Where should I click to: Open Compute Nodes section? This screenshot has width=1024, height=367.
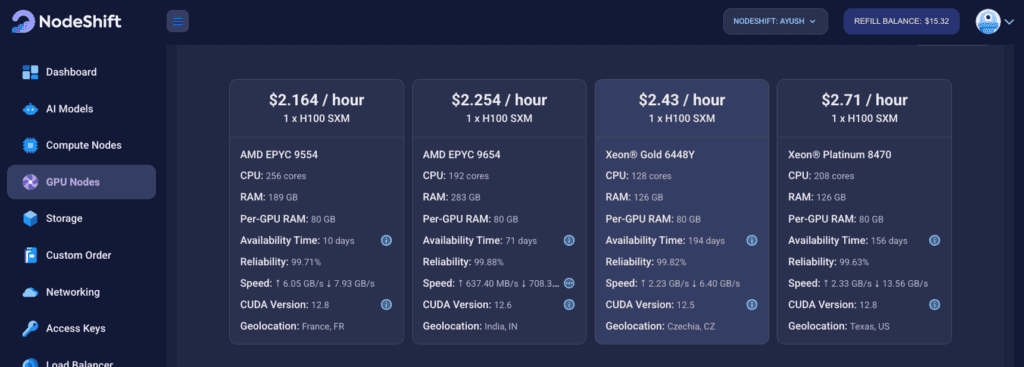[x=82, y=146]
